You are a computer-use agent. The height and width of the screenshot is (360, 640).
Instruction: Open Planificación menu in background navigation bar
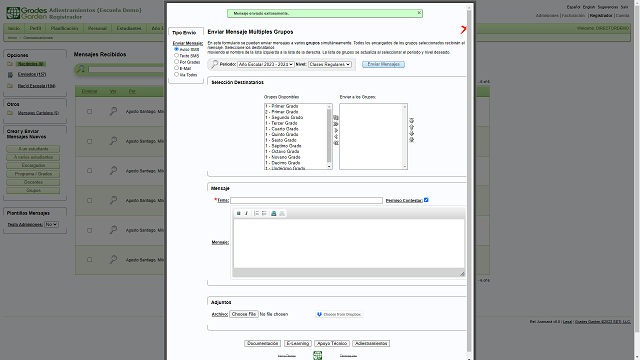click(x=64, y=29)
